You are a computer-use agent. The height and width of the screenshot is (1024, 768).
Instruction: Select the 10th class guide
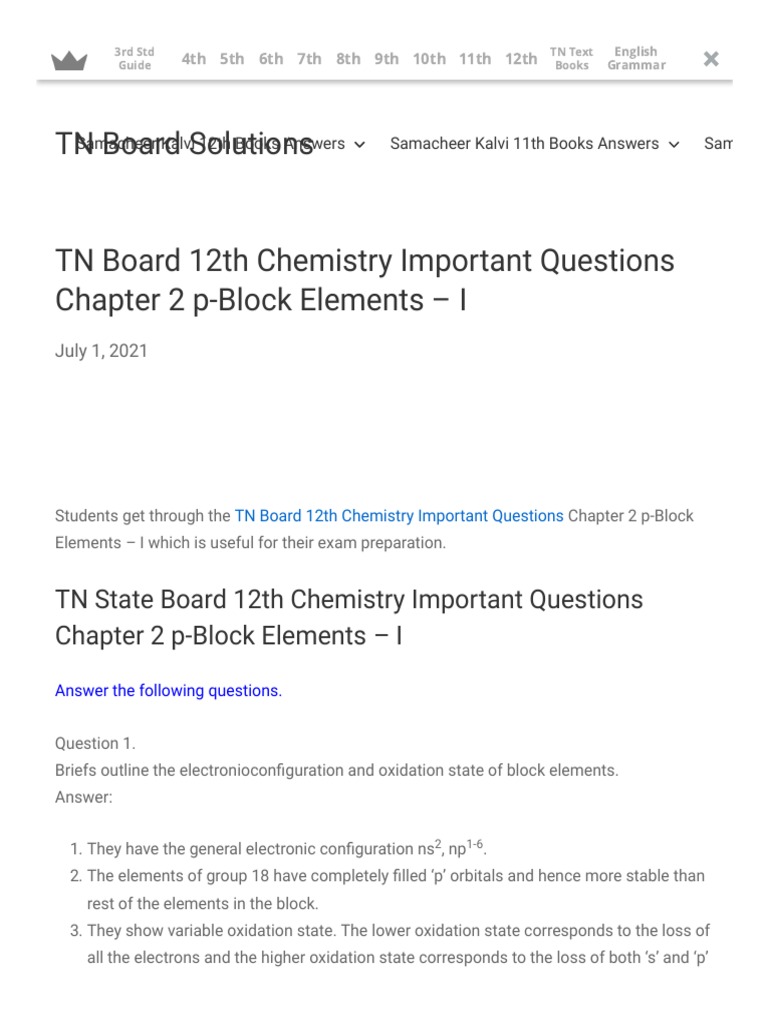(x=429, y=59)
